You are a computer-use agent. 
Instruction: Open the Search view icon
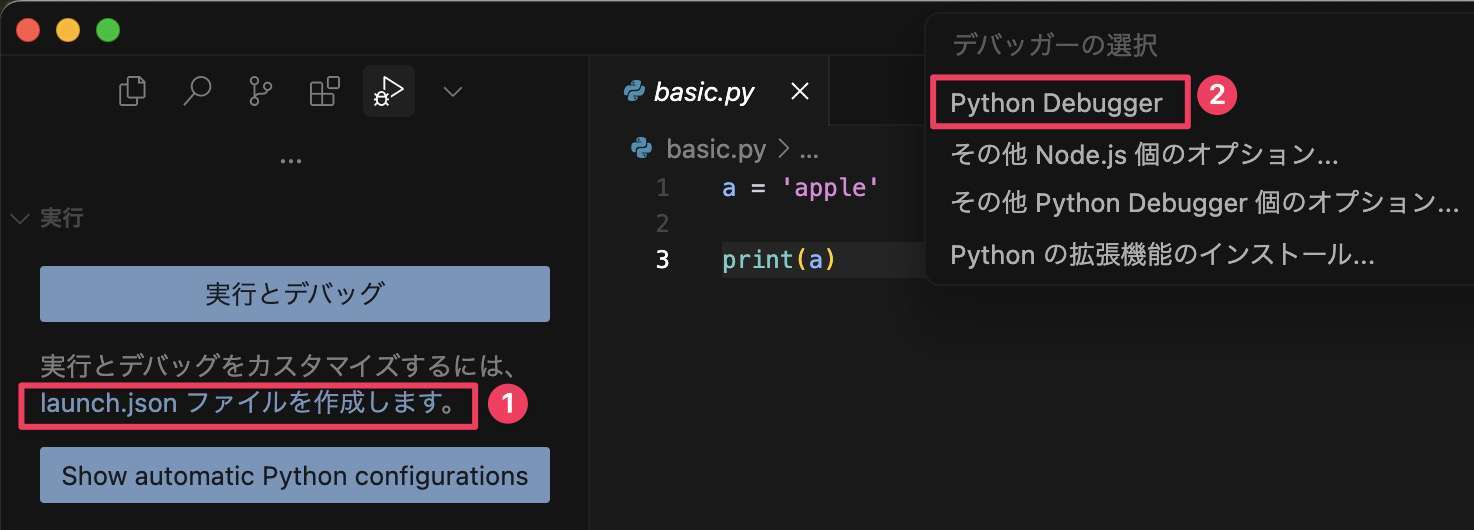tap(196, 92)
